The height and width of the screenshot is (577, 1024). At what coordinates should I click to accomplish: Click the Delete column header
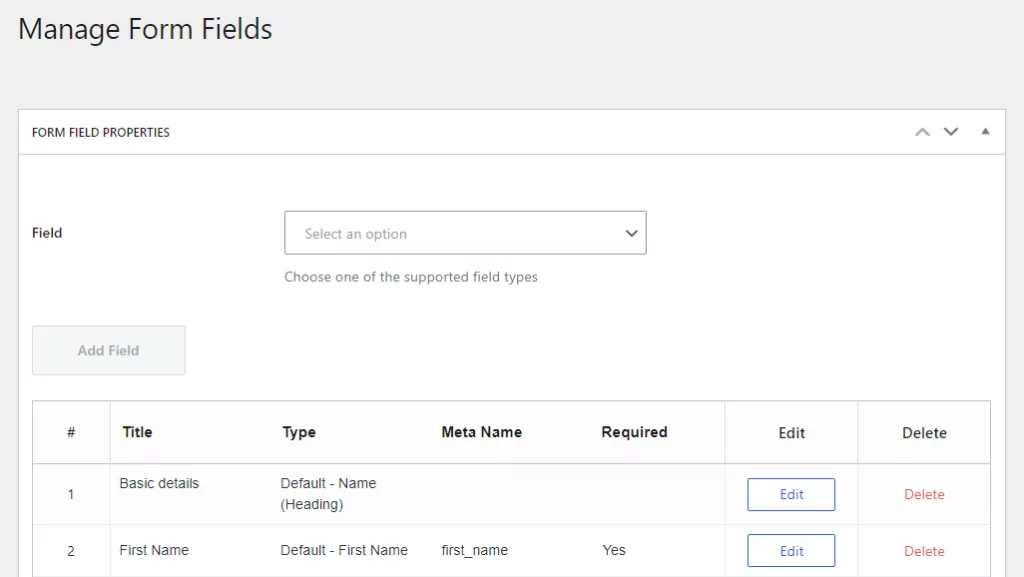(924, 433)
